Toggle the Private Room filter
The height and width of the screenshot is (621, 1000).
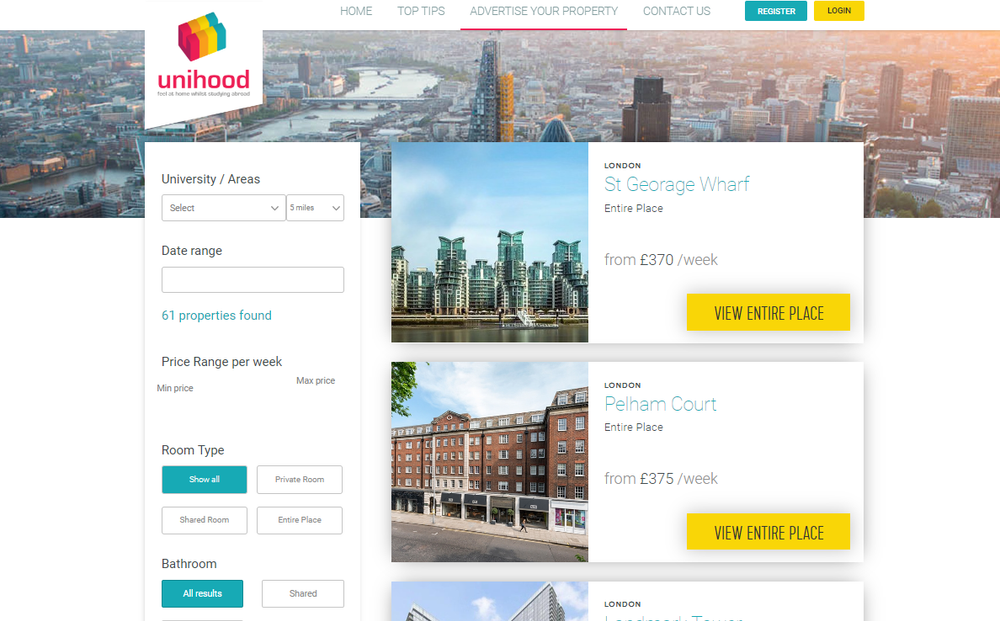300,479
